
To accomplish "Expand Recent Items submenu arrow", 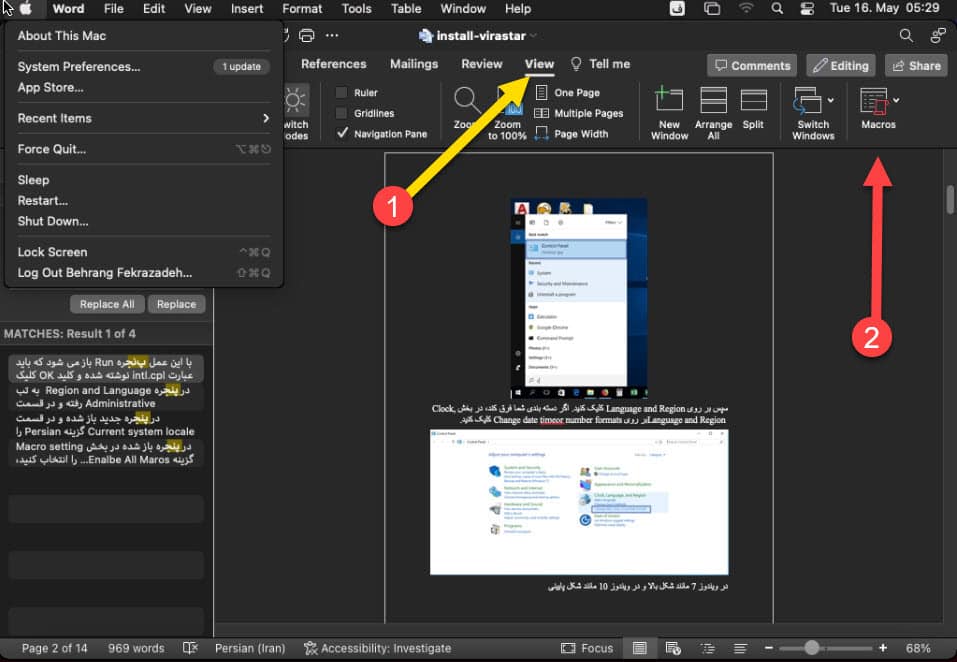I will (x=265, y=118).
